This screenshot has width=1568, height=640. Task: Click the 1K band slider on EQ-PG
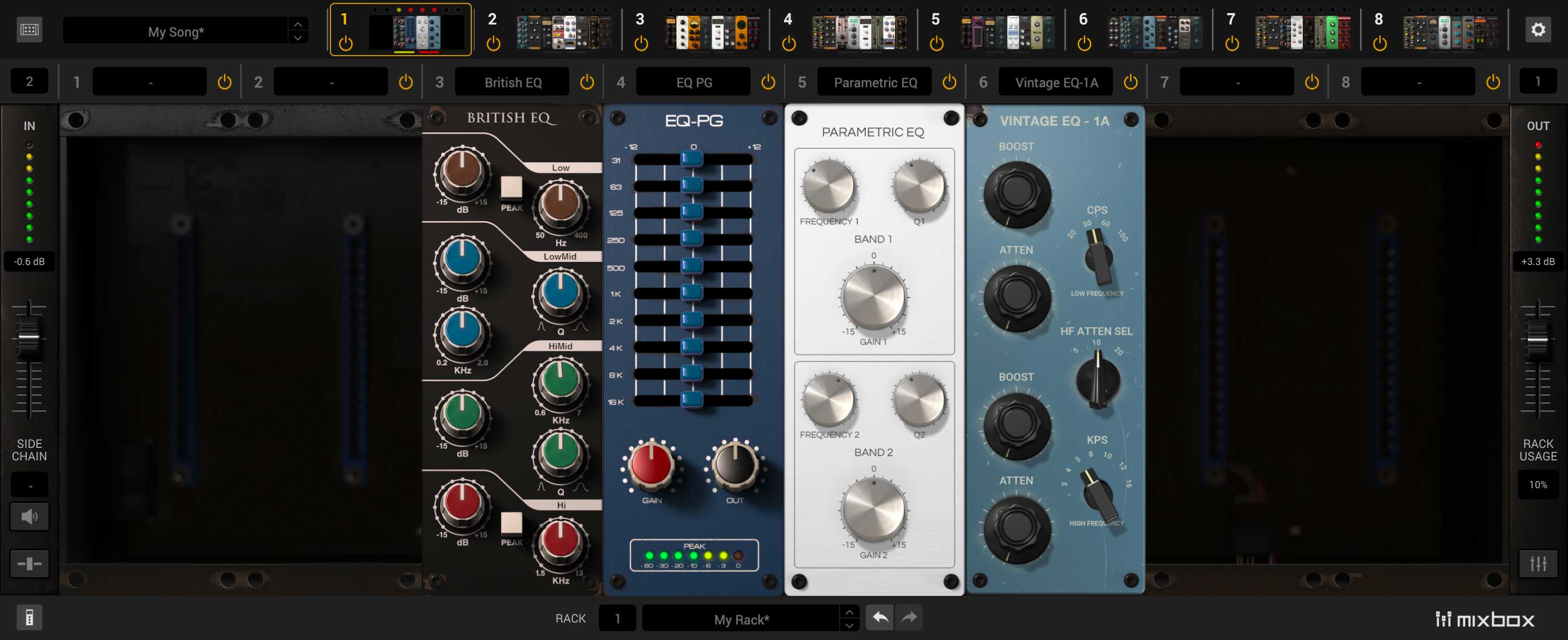[691, 293]
